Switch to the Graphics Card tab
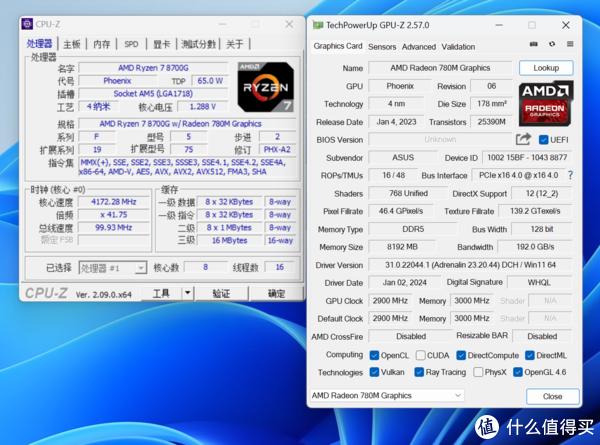Screen dimensions: 600x445 click(338, 46)
